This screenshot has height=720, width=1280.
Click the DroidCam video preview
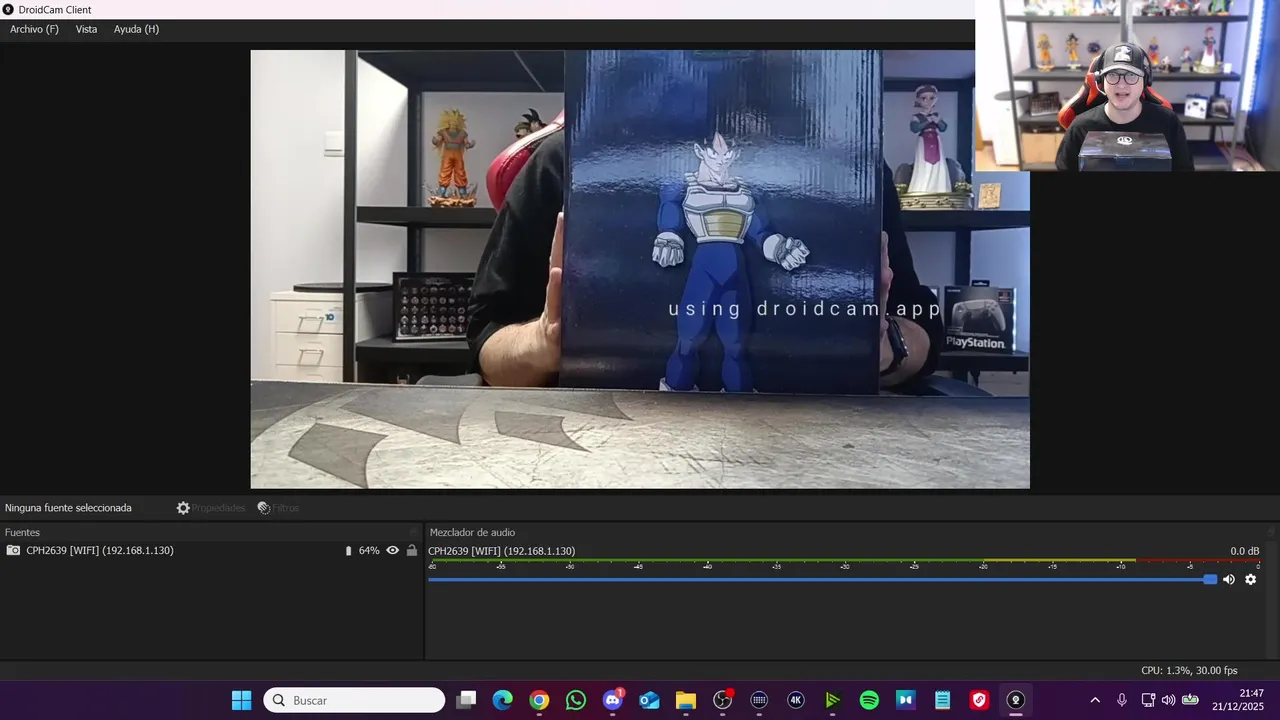pyautogui.click(x=640, y=269)
